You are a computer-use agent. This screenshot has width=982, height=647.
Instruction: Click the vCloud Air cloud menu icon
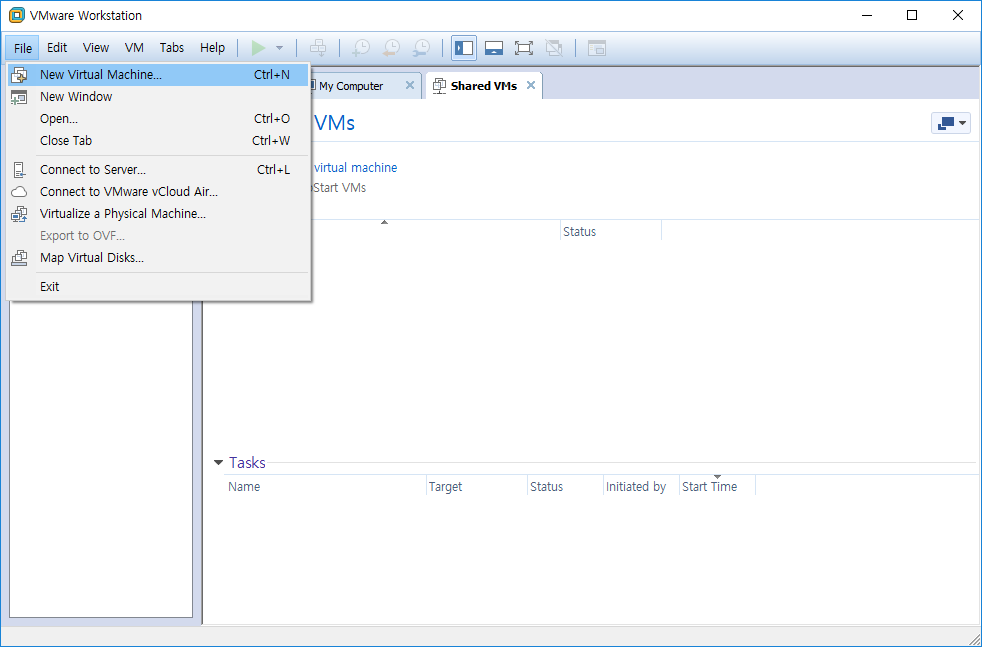(x=19, y=192)
